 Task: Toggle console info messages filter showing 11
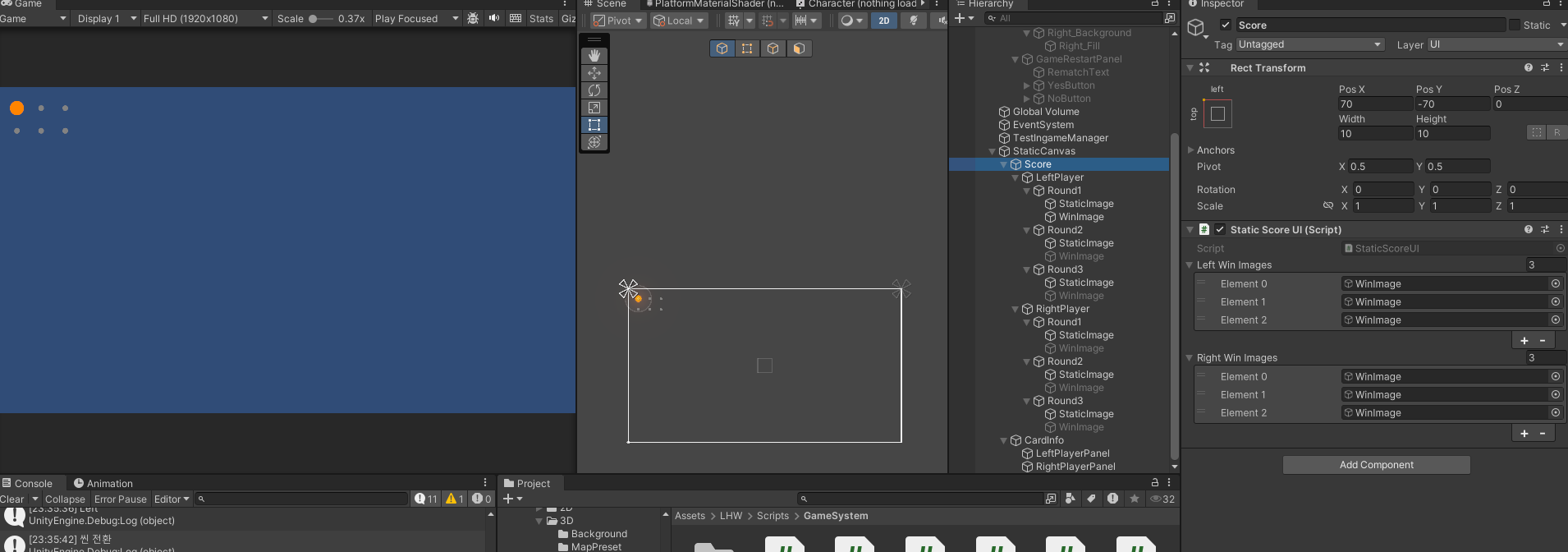426,499
